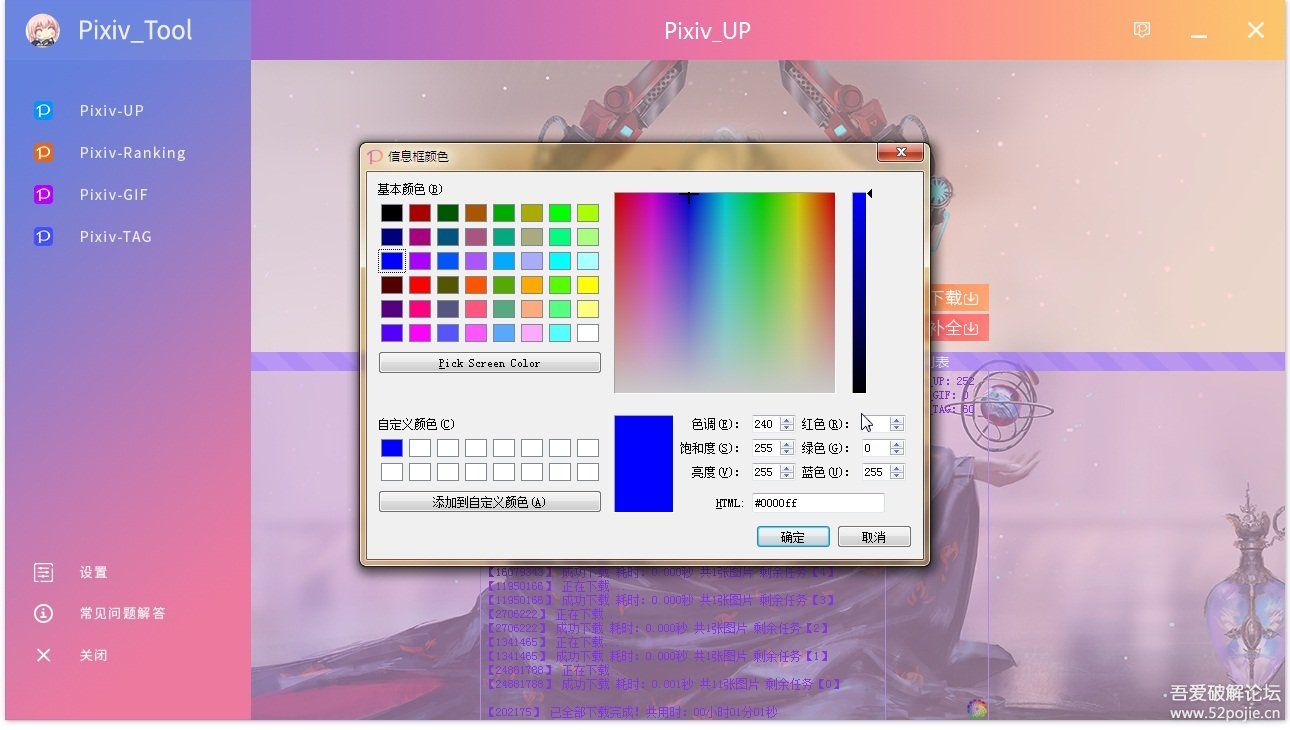1290x730 pixels.
Task: Pick the selected blue basic color swatch
Action: [x=392, y=261]
